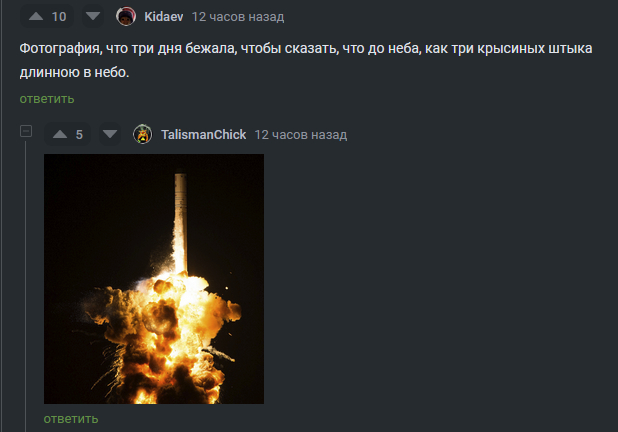The height and width of the screenshot is (432, 618).
Task: Open the Kidaev username profile link
Action: (x=164, y=17)
